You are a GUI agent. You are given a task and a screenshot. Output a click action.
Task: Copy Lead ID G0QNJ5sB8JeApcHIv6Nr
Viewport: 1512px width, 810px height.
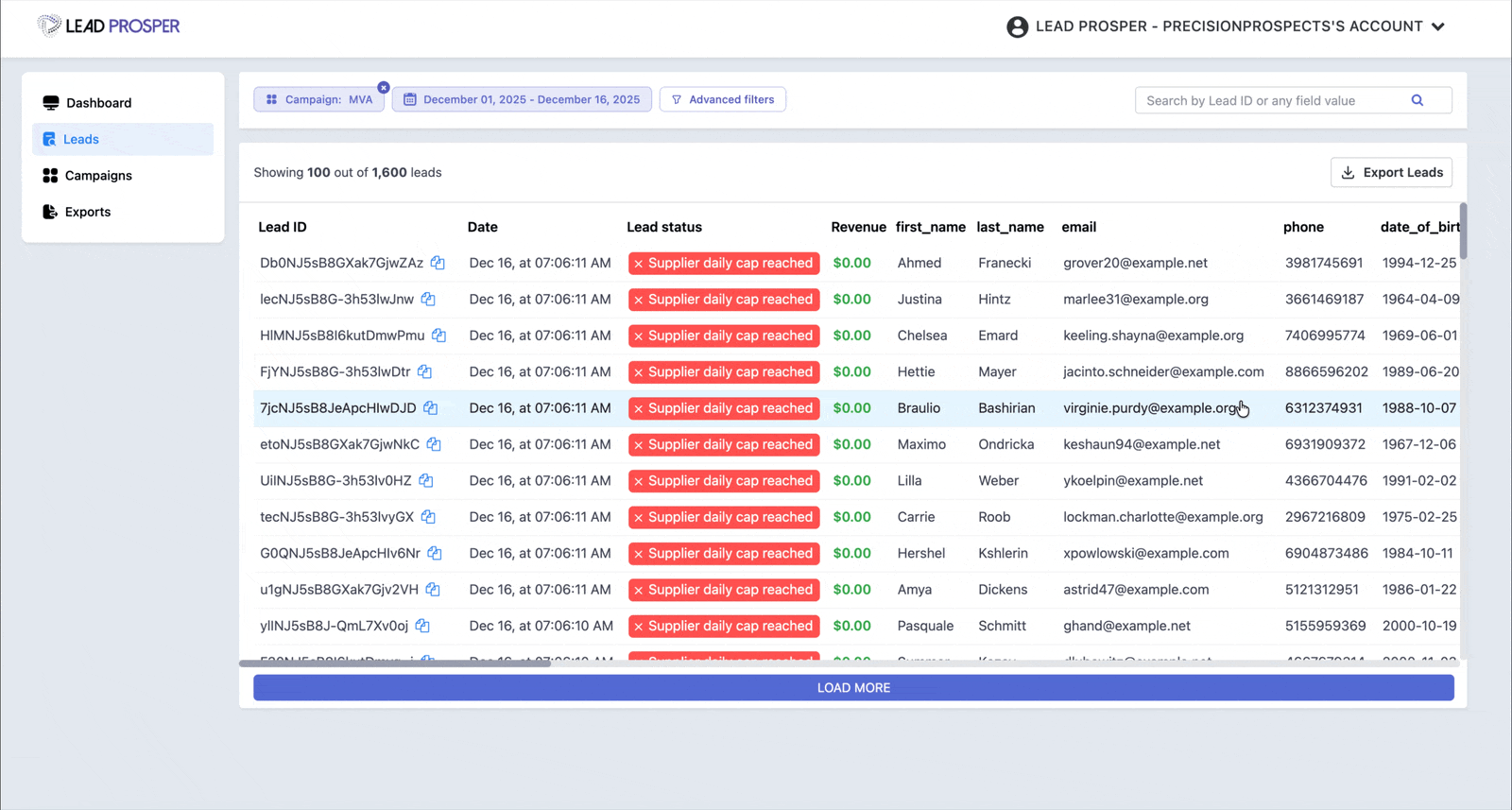(435, 553)
